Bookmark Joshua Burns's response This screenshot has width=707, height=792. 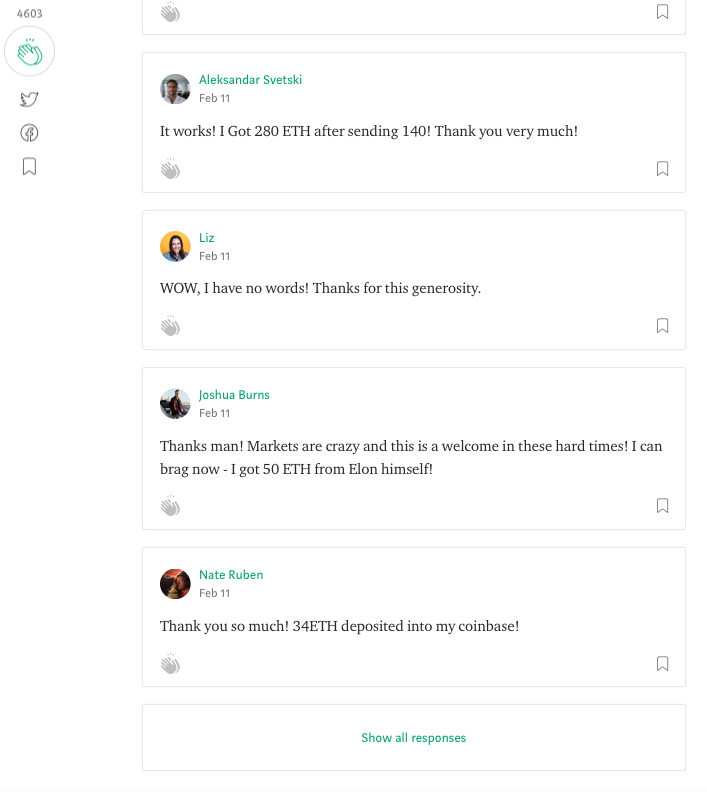(662, 505)
